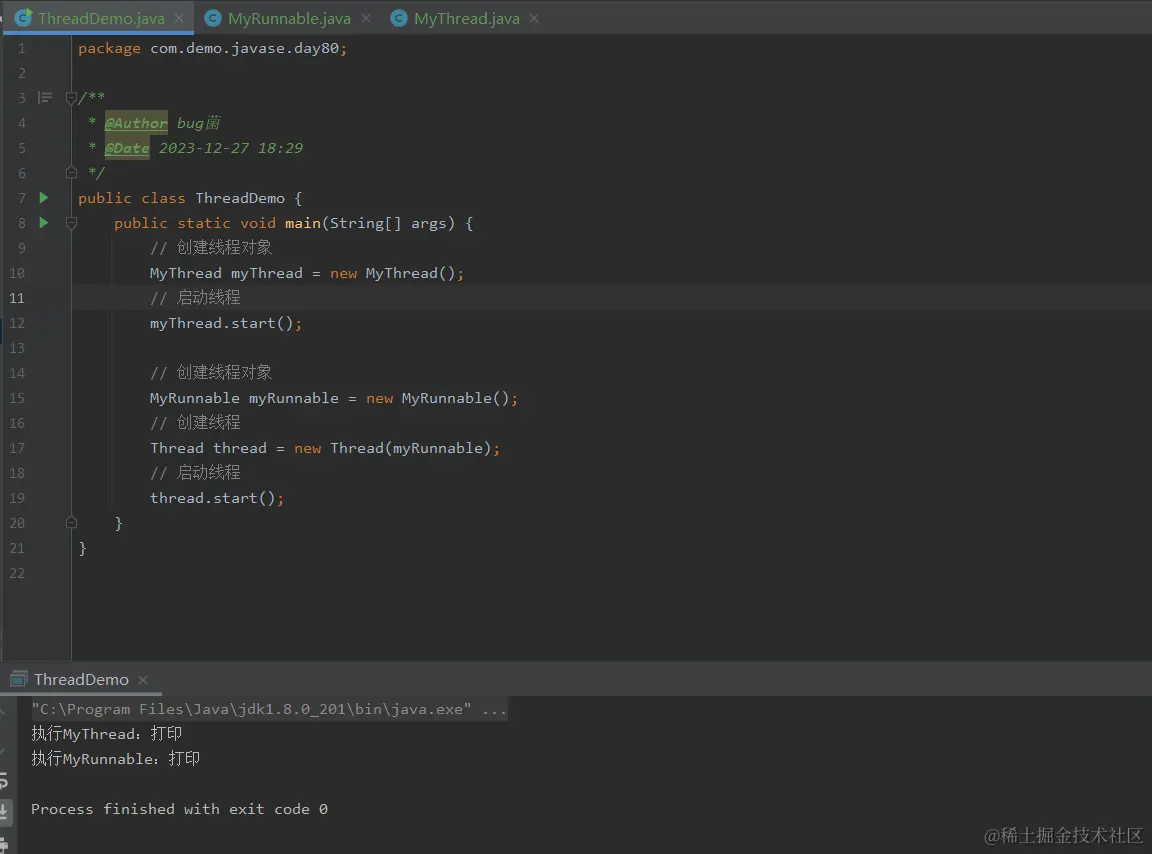
Task: Click the Process finished with exit code 0 line
Action: (x=179, y=808)
